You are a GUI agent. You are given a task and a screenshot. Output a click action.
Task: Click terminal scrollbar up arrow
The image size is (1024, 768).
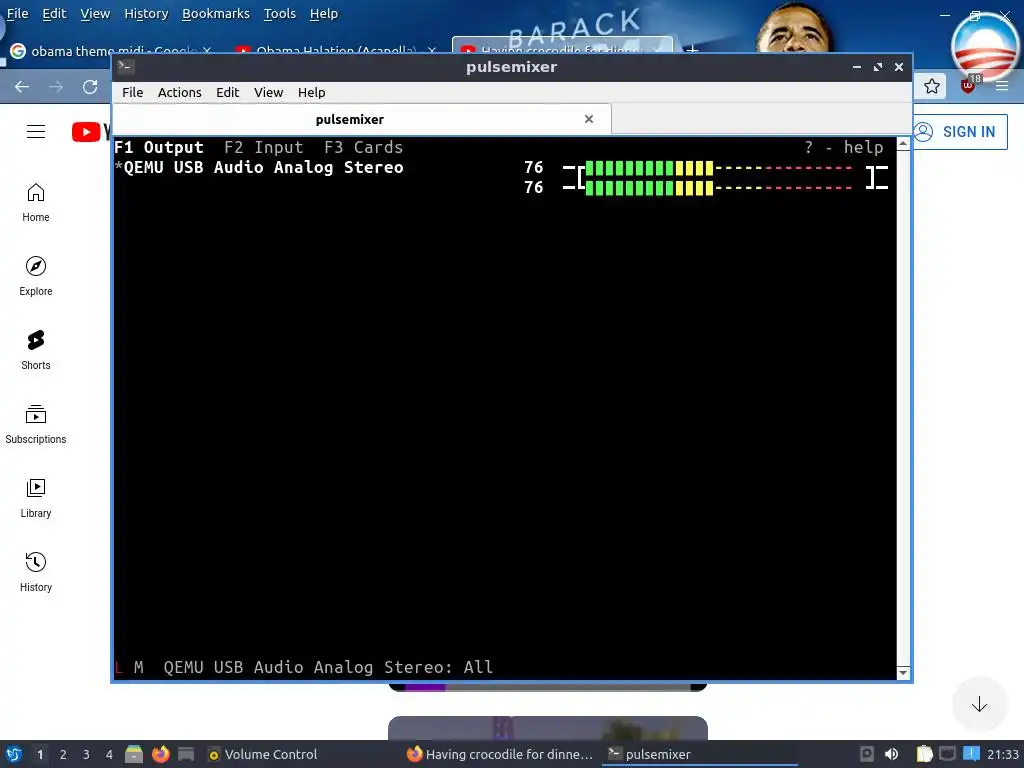click(x=903, y=144)
